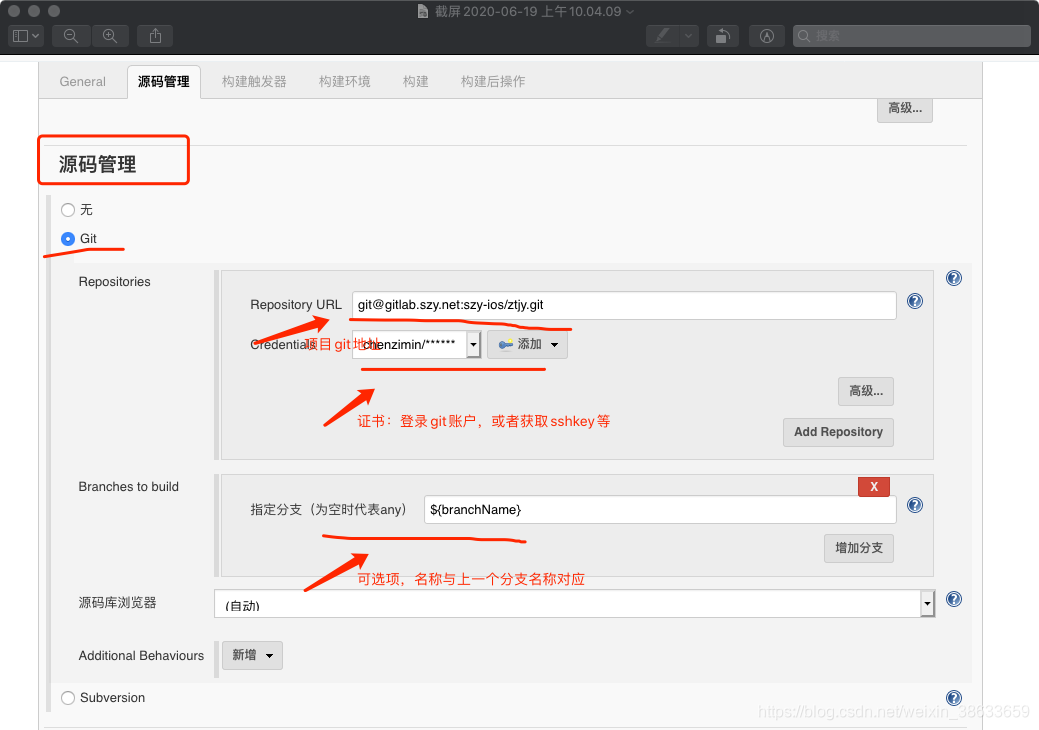Select the Subversion radio option
The image size is (1039, 730).
(x=68, y=698)
